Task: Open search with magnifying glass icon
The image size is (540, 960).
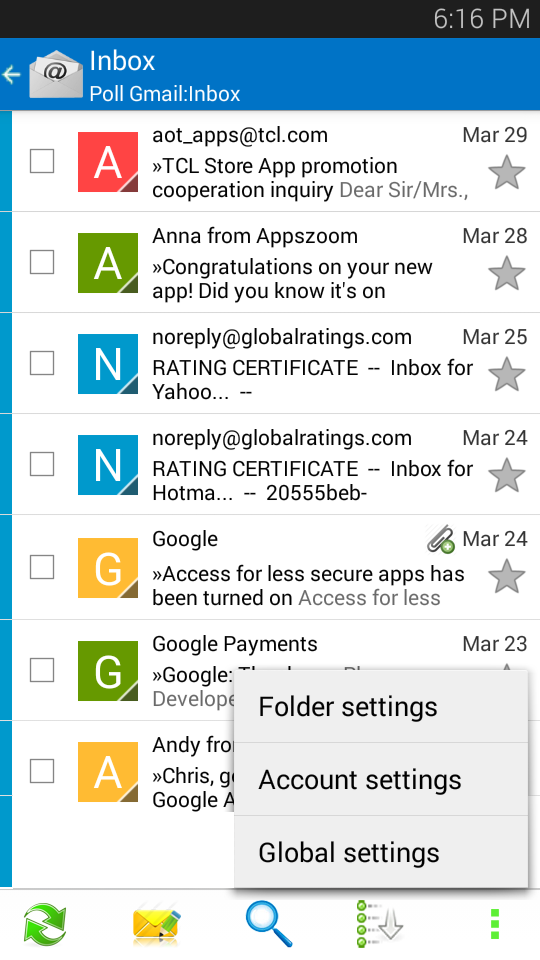Action: click(x=269, y=923)
